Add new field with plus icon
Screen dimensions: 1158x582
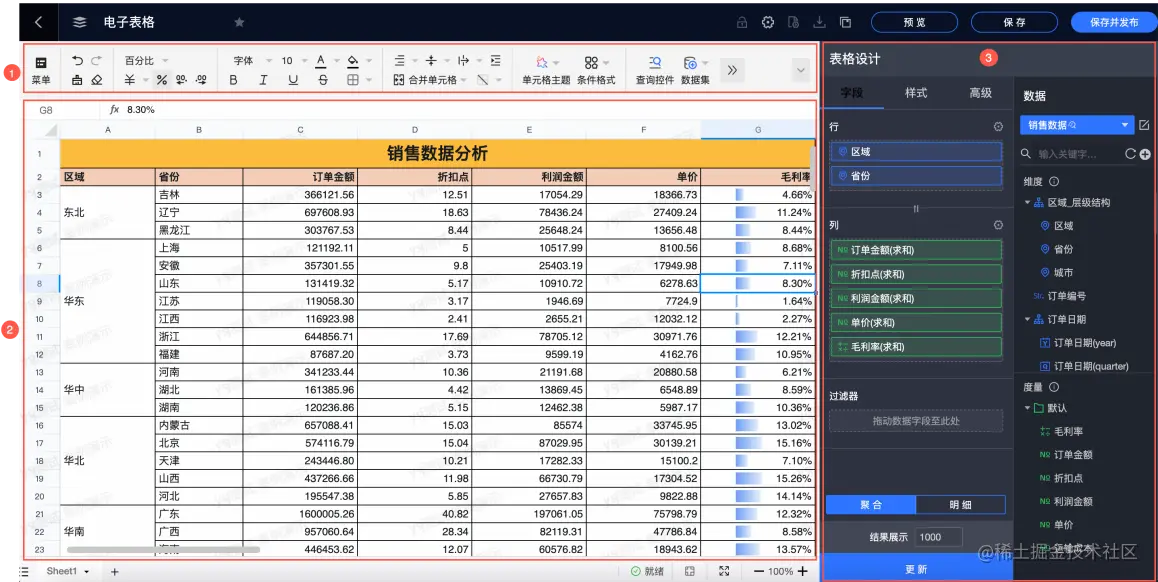tap(1145, 154)
